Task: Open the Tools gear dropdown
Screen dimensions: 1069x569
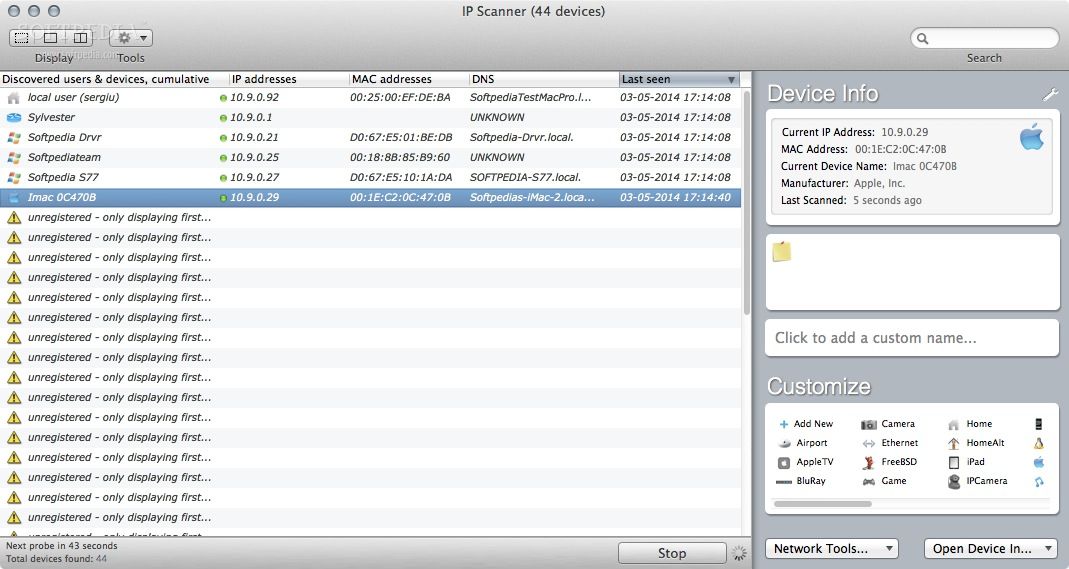Action: 131,38
